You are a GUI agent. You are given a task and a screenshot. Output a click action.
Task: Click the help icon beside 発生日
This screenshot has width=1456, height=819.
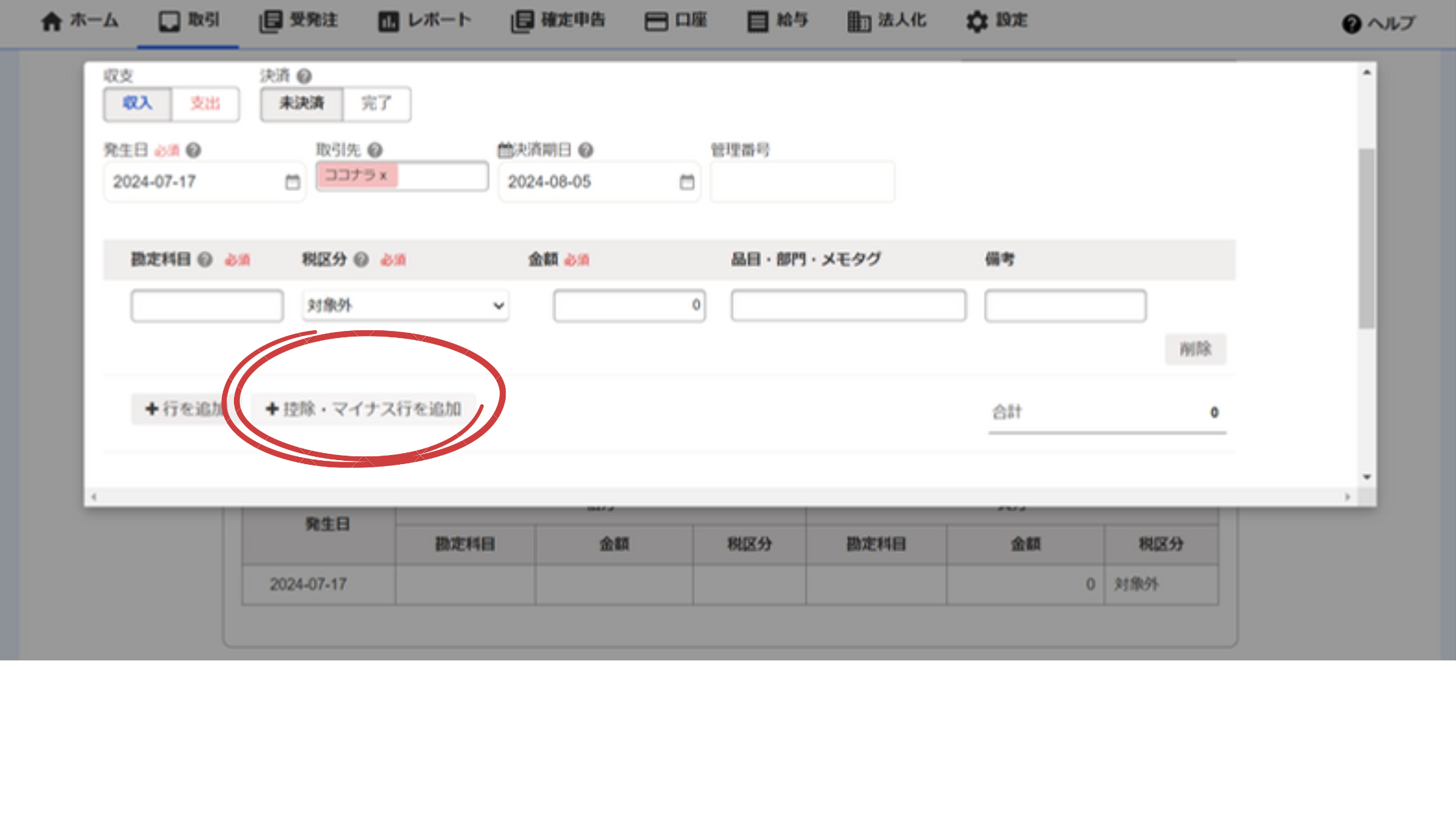(193, 150)
